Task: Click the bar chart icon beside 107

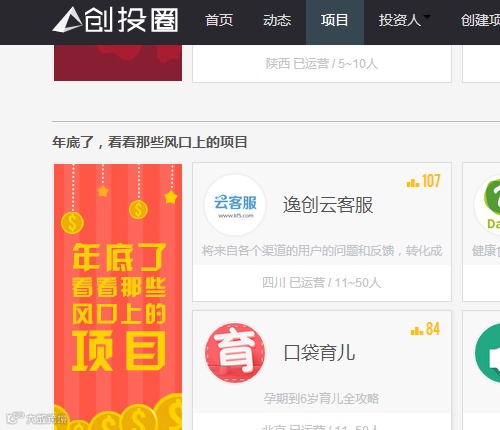Action: 413,182
